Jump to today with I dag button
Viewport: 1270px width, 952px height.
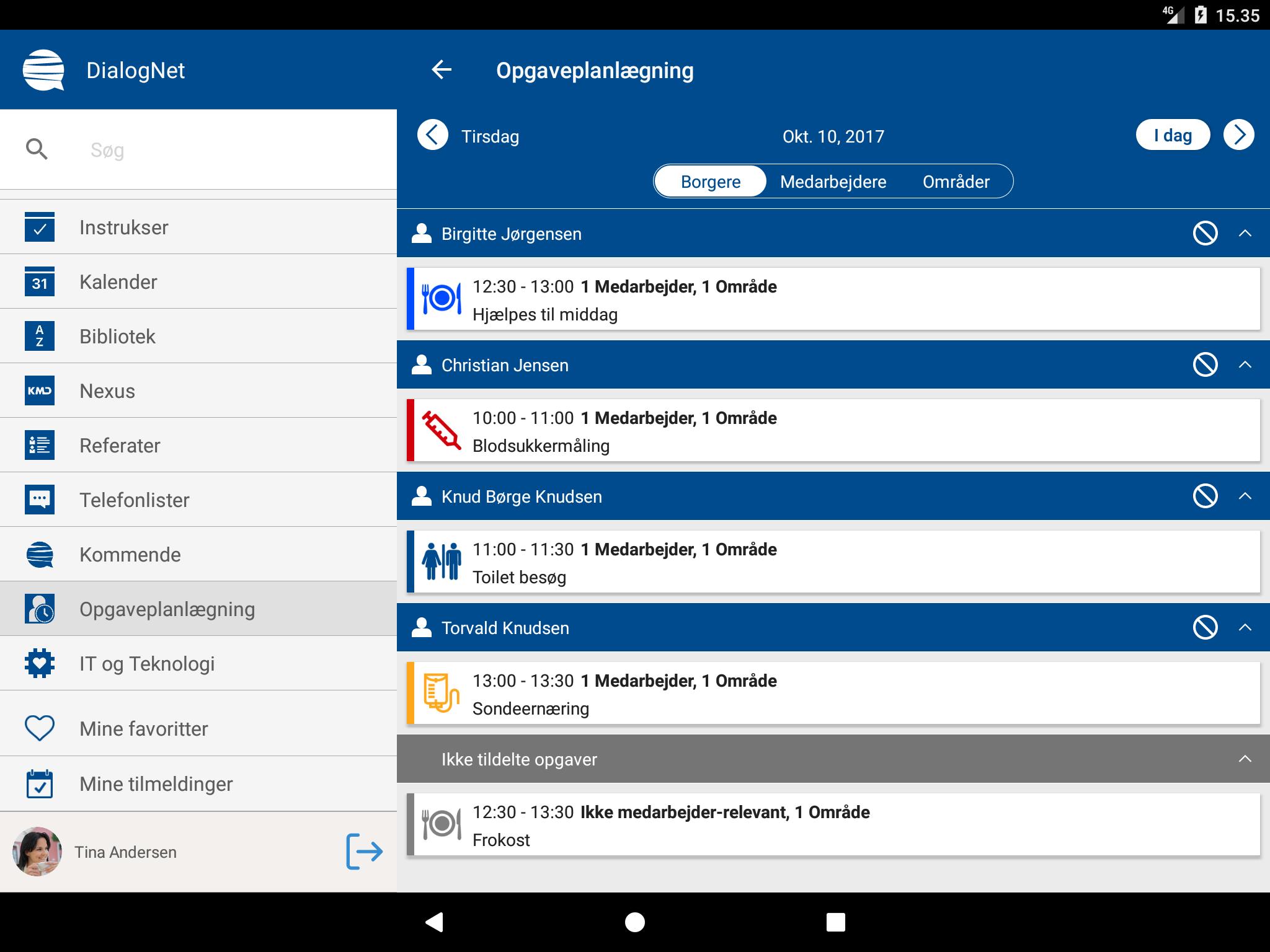[x=1173, y=135]
